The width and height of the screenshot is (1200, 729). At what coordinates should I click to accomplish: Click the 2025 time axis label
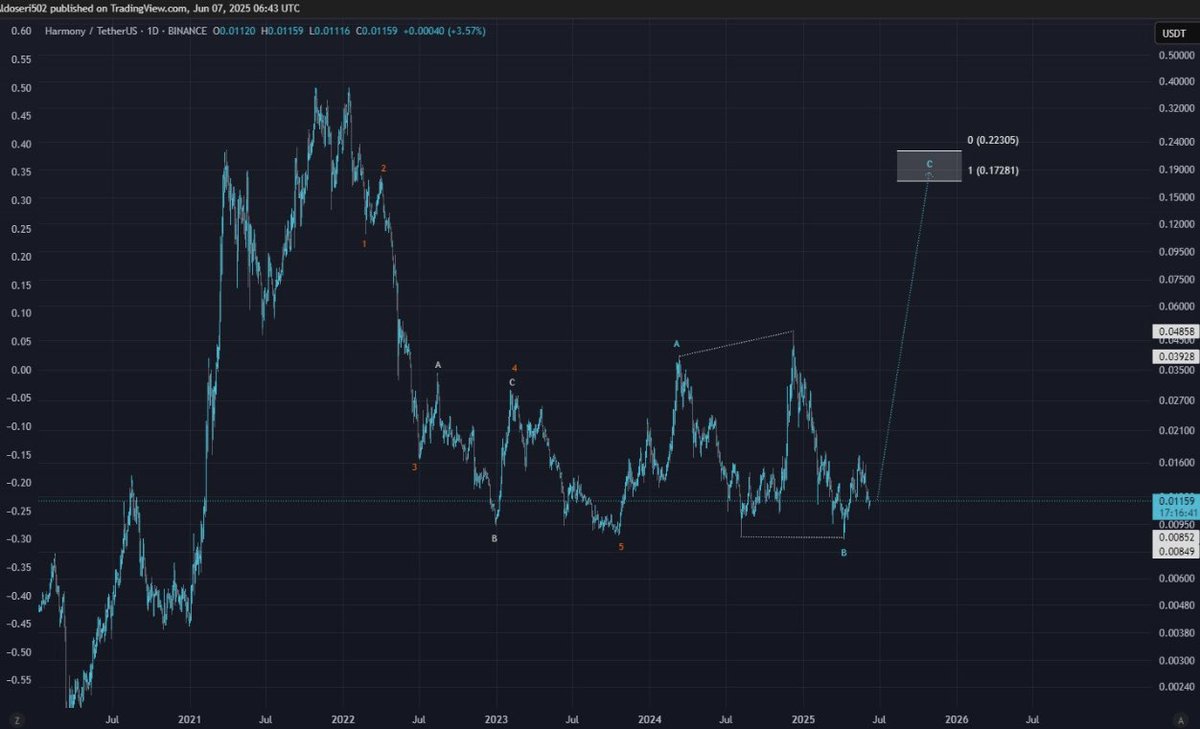point(803,718)
